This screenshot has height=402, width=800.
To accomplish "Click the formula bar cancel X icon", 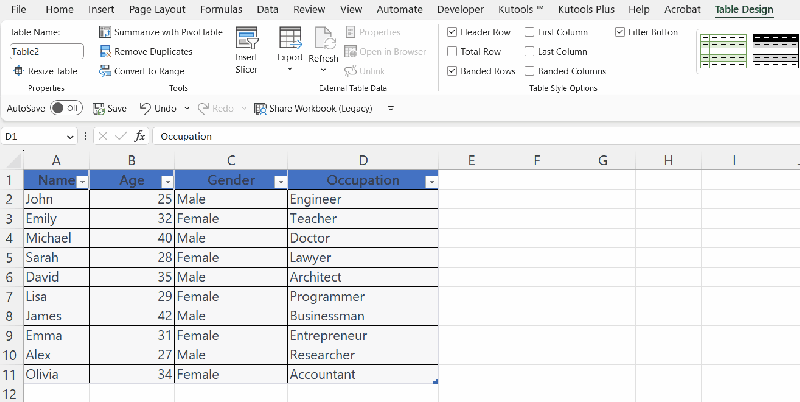I will click(x=103, y=136).
